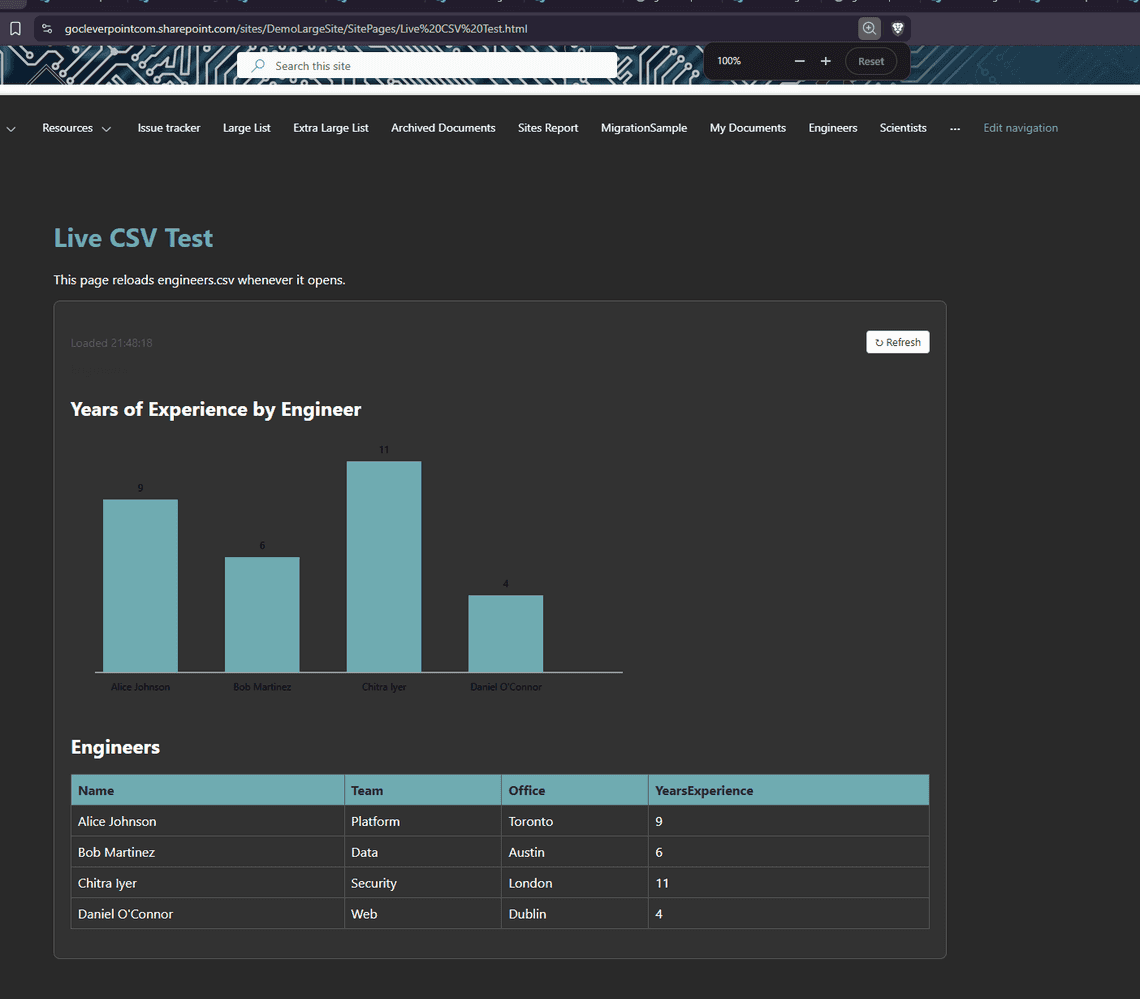Click the Austin office cell
Viewport: 1140px width, 999px height.
(574, 852)
